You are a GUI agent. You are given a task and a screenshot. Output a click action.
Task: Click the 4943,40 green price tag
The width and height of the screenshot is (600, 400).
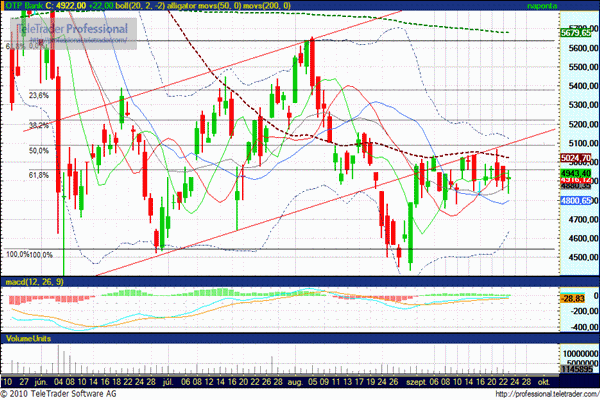click(577, 172)
